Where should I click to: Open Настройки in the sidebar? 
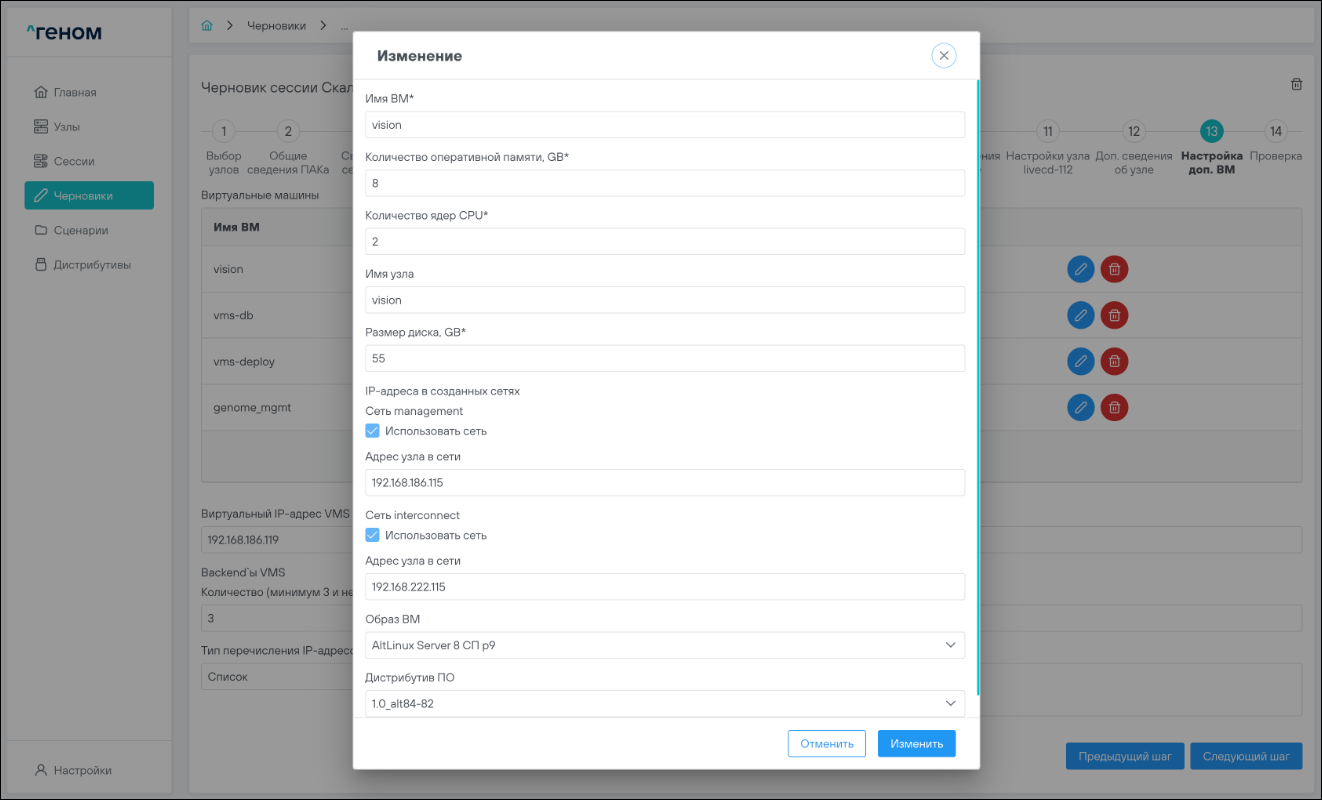click(x=82, y=770)
